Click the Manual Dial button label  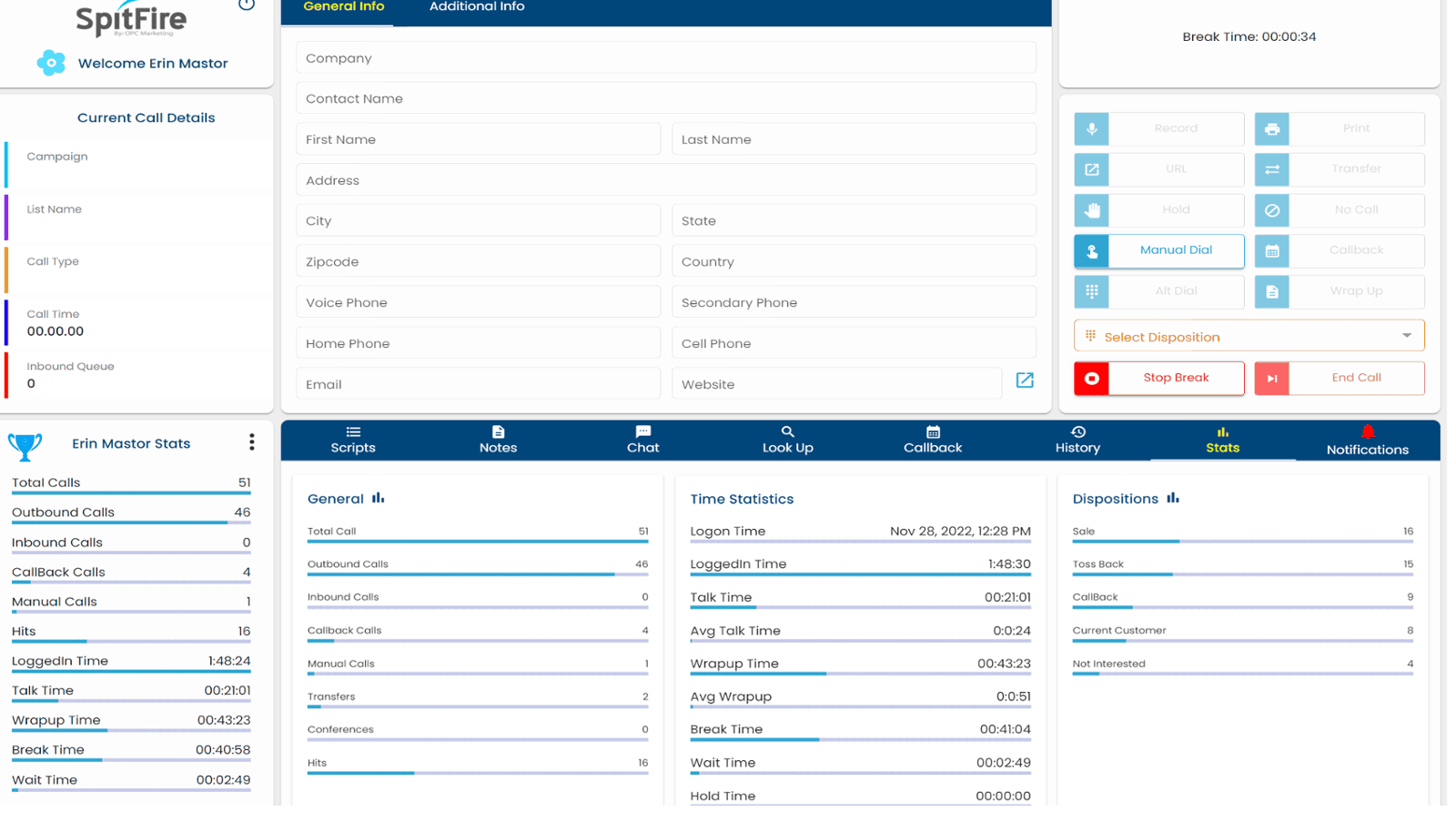click(1176, 250)
